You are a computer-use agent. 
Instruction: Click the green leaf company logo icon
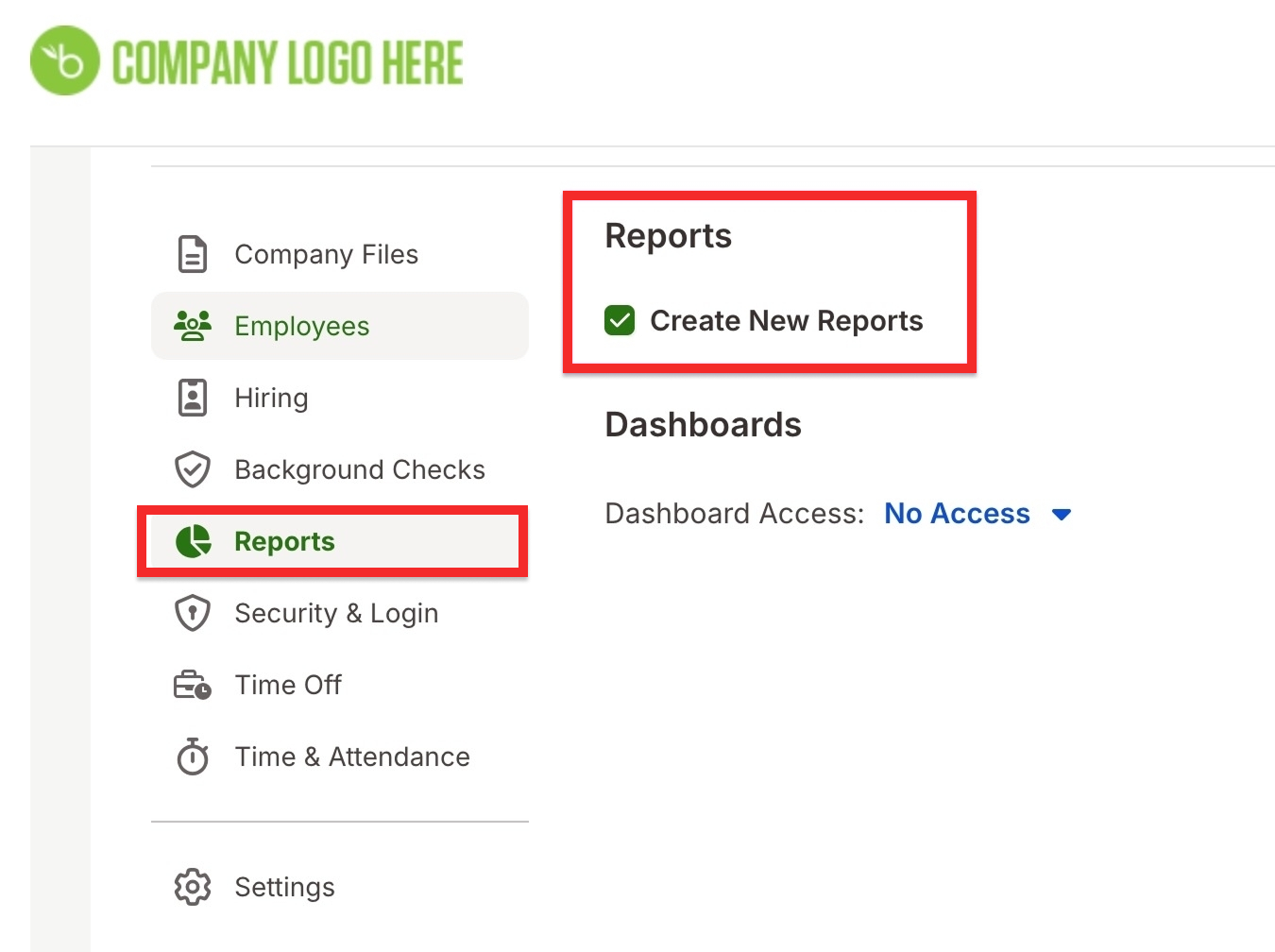coord(64,60)
